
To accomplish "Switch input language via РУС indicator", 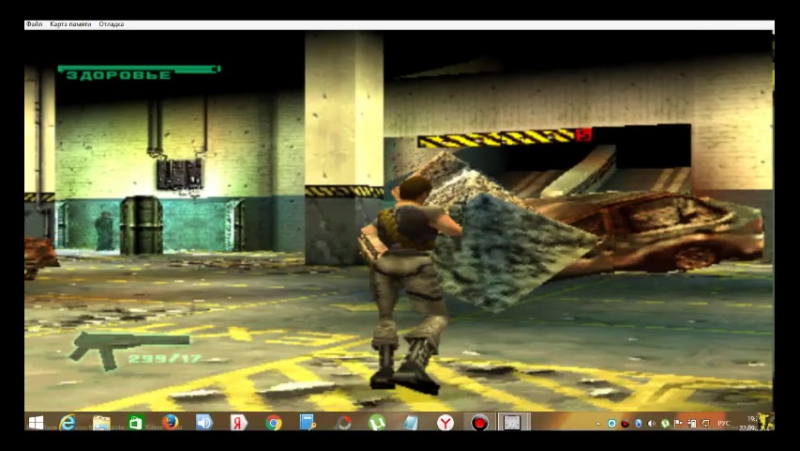I will tap(722, 424).
